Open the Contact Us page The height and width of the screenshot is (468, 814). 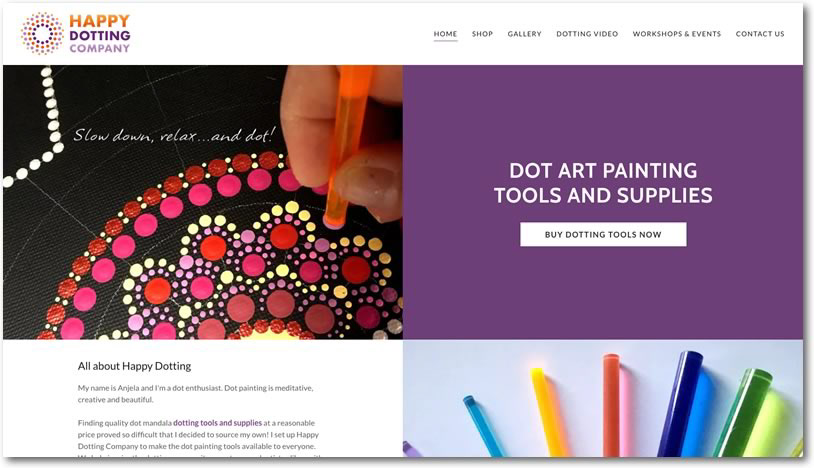point(760,34)
